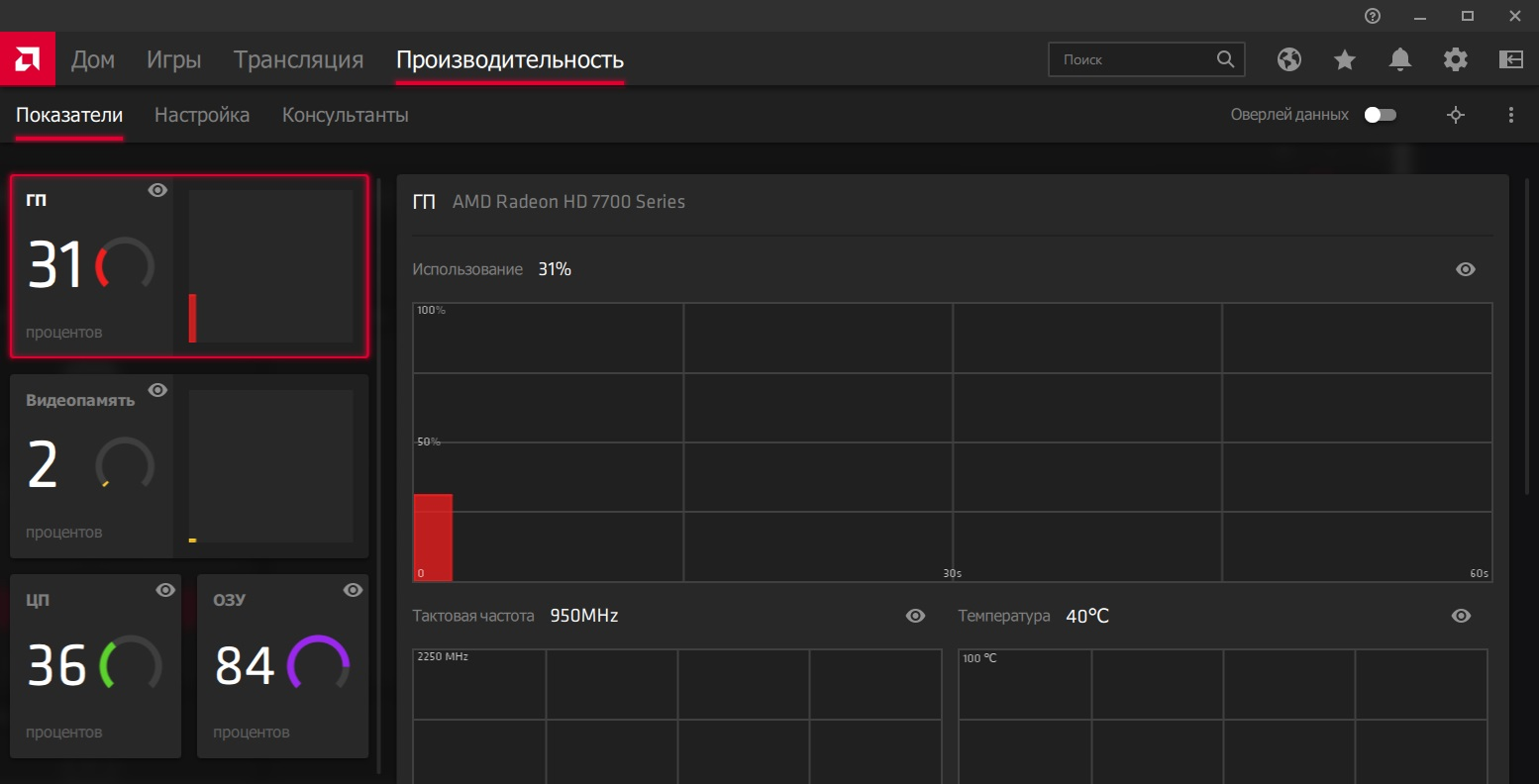Toggle visibility of Использование graph
The width and height of the screenshot is (1539, 784).
click(1466, 269)
